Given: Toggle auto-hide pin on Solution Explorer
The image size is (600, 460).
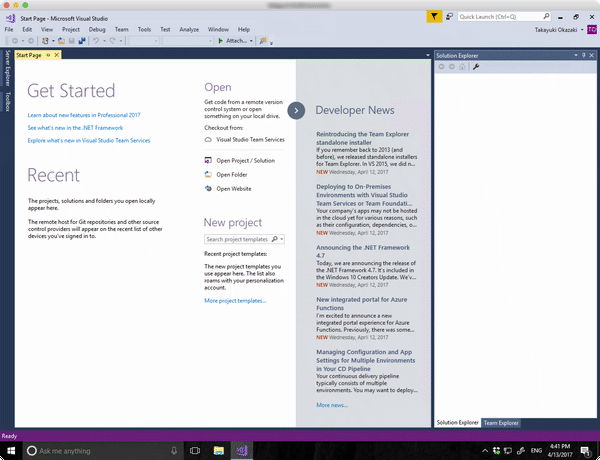Looking at the screenshot, I should click(582, 55).
